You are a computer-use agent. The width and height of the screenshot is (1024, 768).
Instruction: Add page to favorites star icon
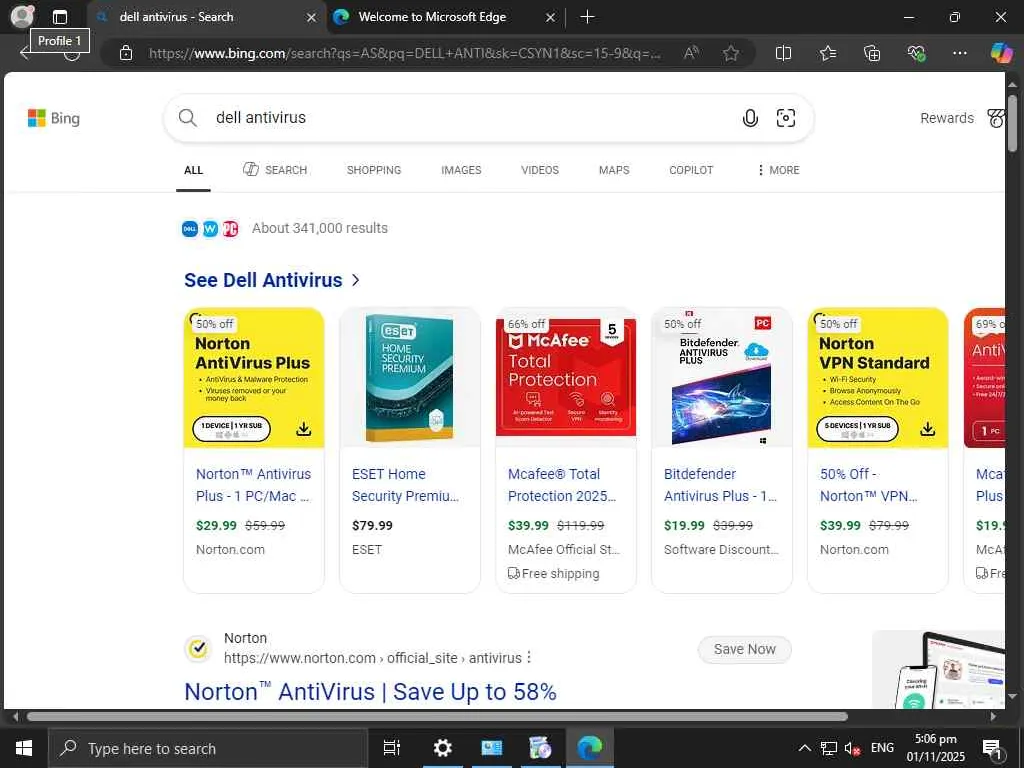[731, 53]
